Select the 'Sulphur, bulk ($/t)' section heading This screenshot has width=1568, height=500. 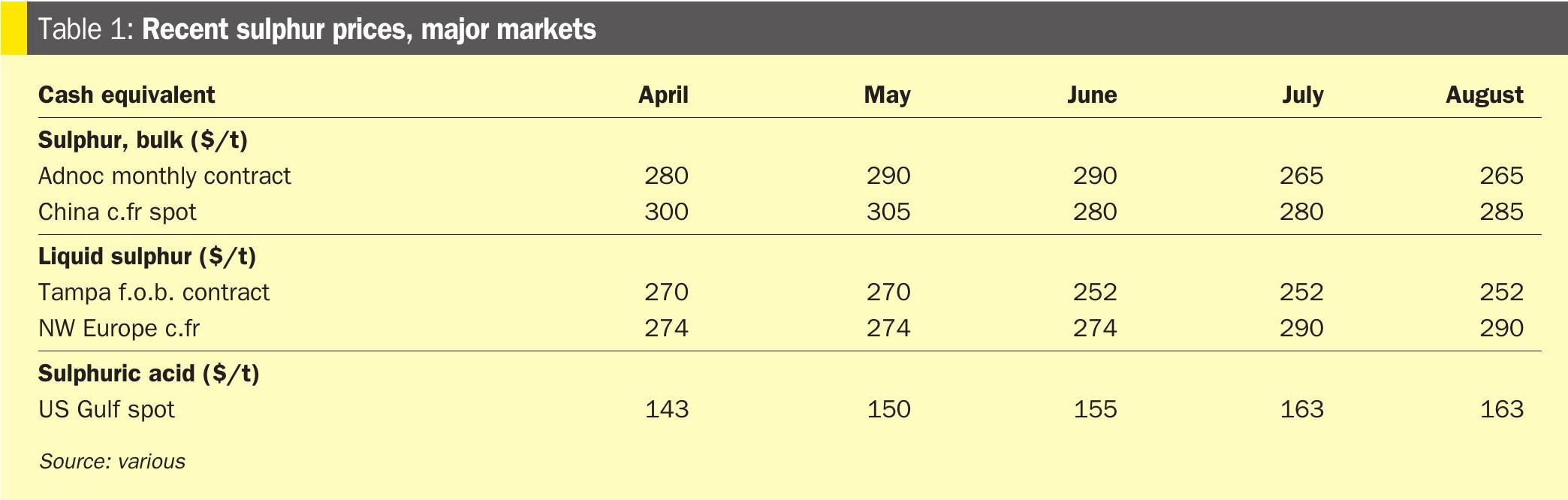[x=143, y=140]
